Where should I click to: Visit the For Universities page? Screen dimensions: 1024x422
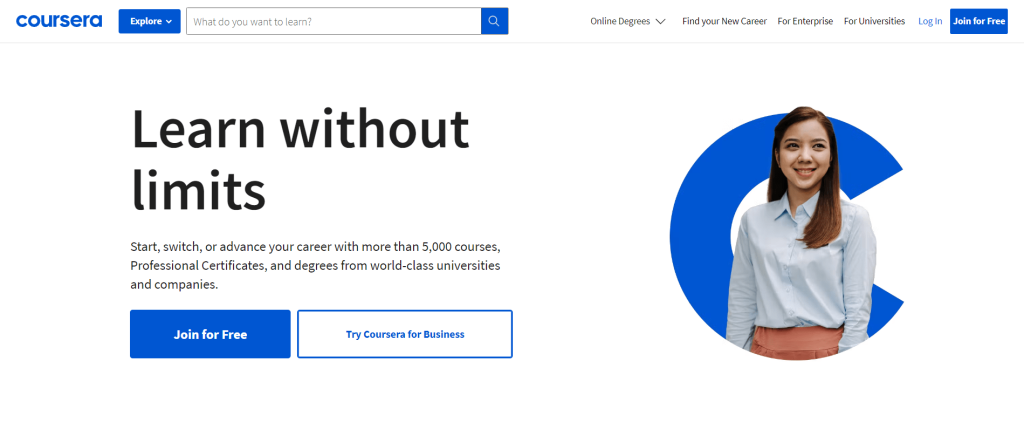pyautogui.click(x=874, y=21)
